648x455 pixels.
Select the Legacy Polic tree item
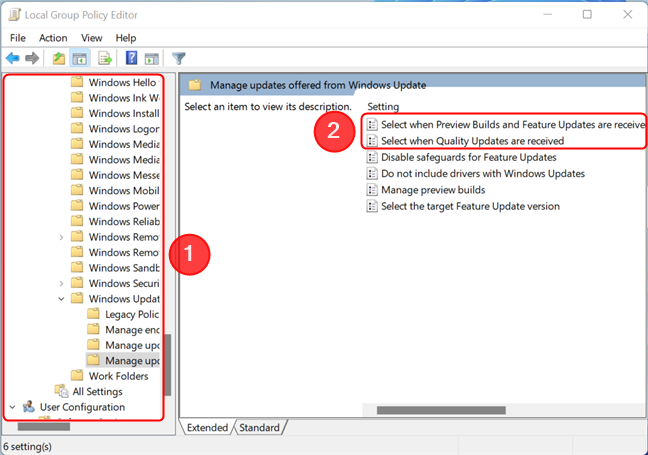(132, 314)
